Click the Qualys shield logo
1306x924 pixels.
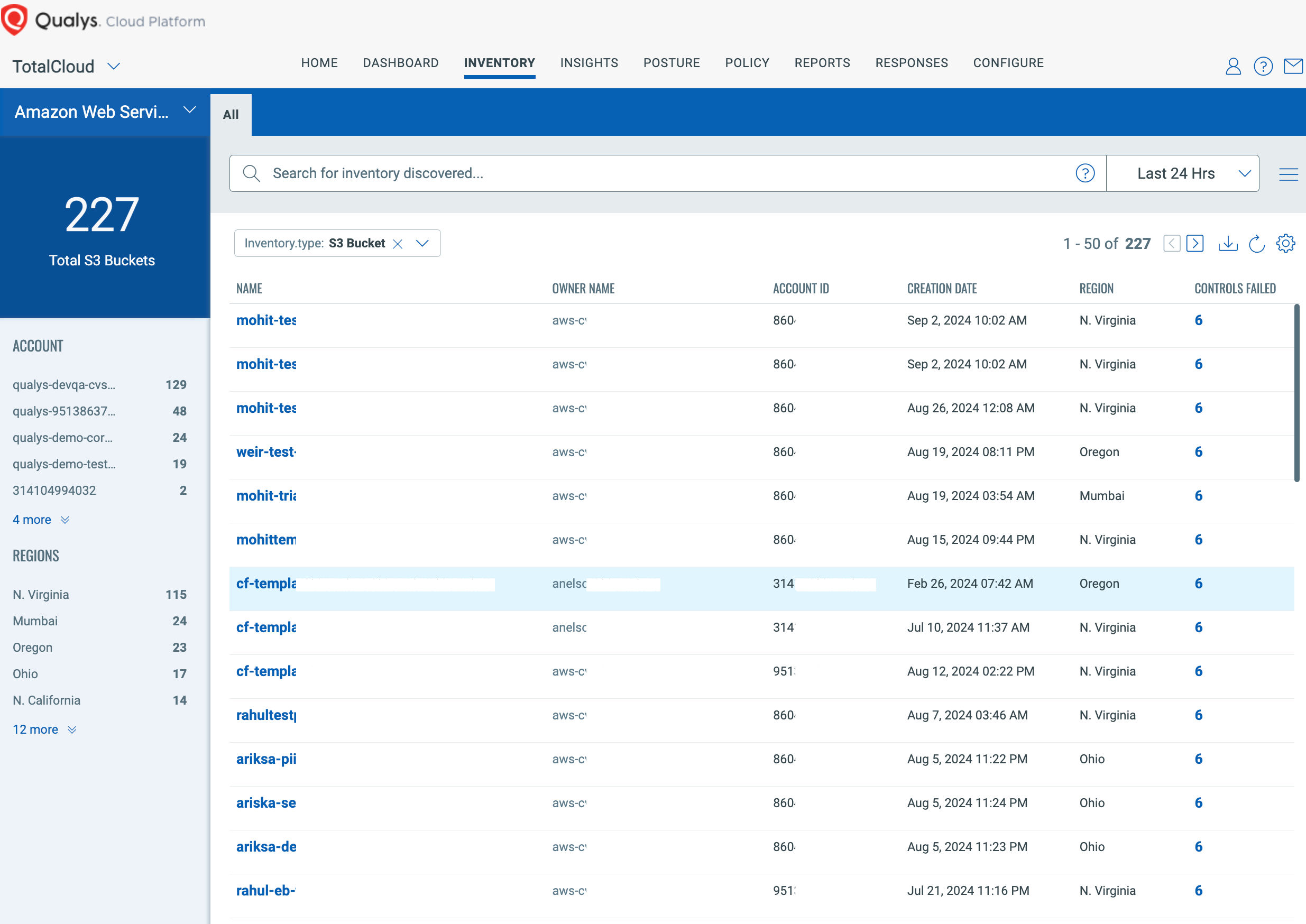(x=15, y=20)
